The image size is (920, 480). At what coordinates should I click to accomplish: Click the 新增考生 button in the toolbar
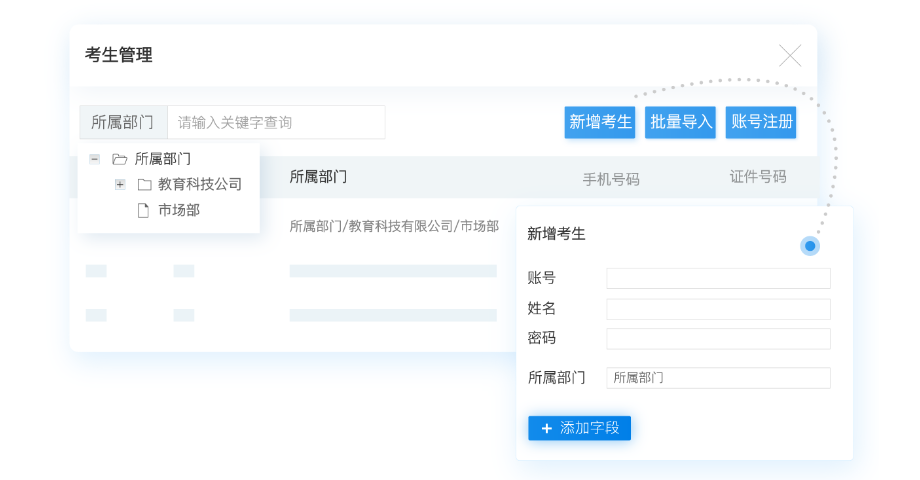click(x=600, y=122)
